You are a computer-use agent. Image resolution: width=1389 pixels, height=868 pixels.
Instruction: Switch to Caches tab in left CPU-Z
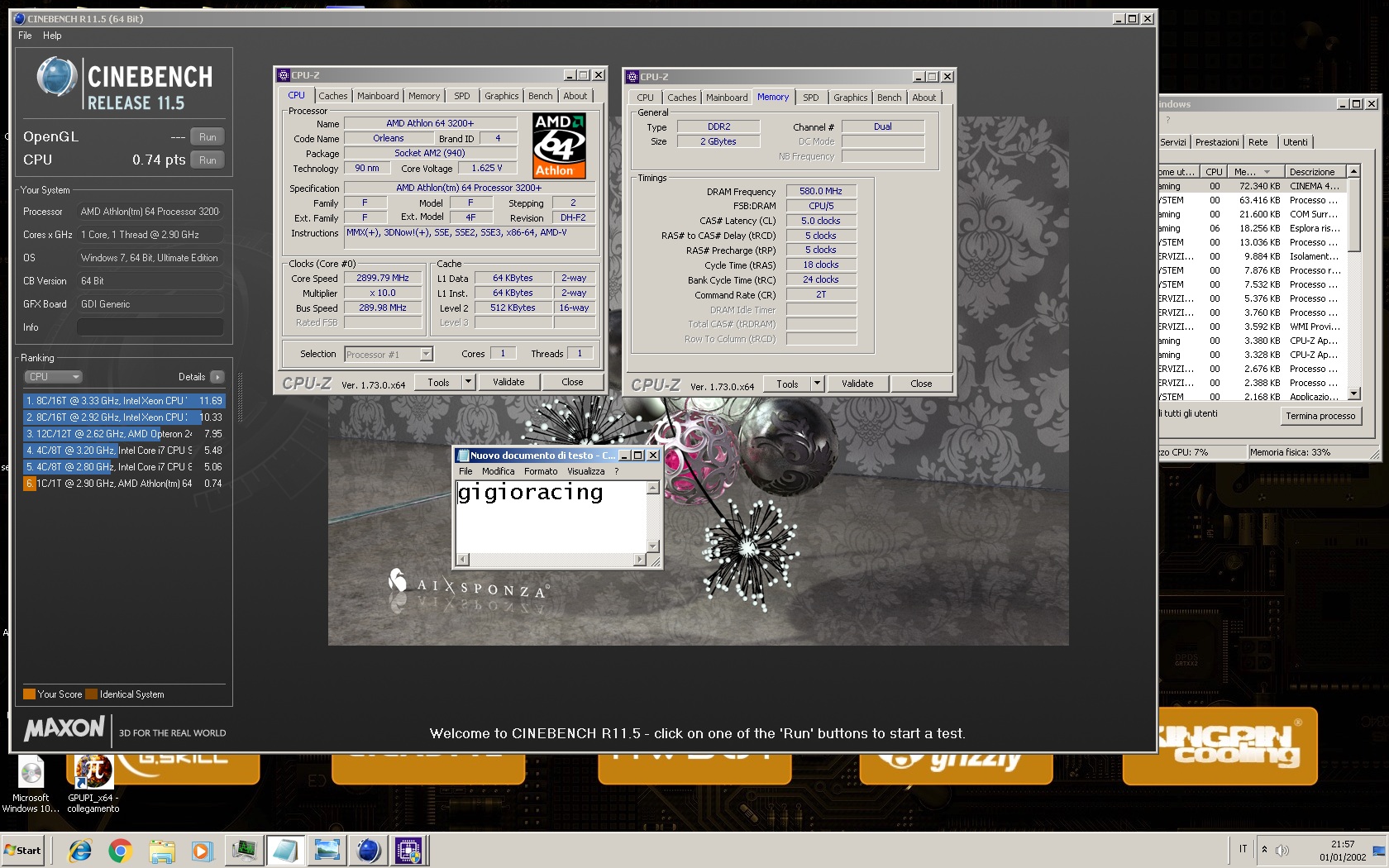[333, 96]
